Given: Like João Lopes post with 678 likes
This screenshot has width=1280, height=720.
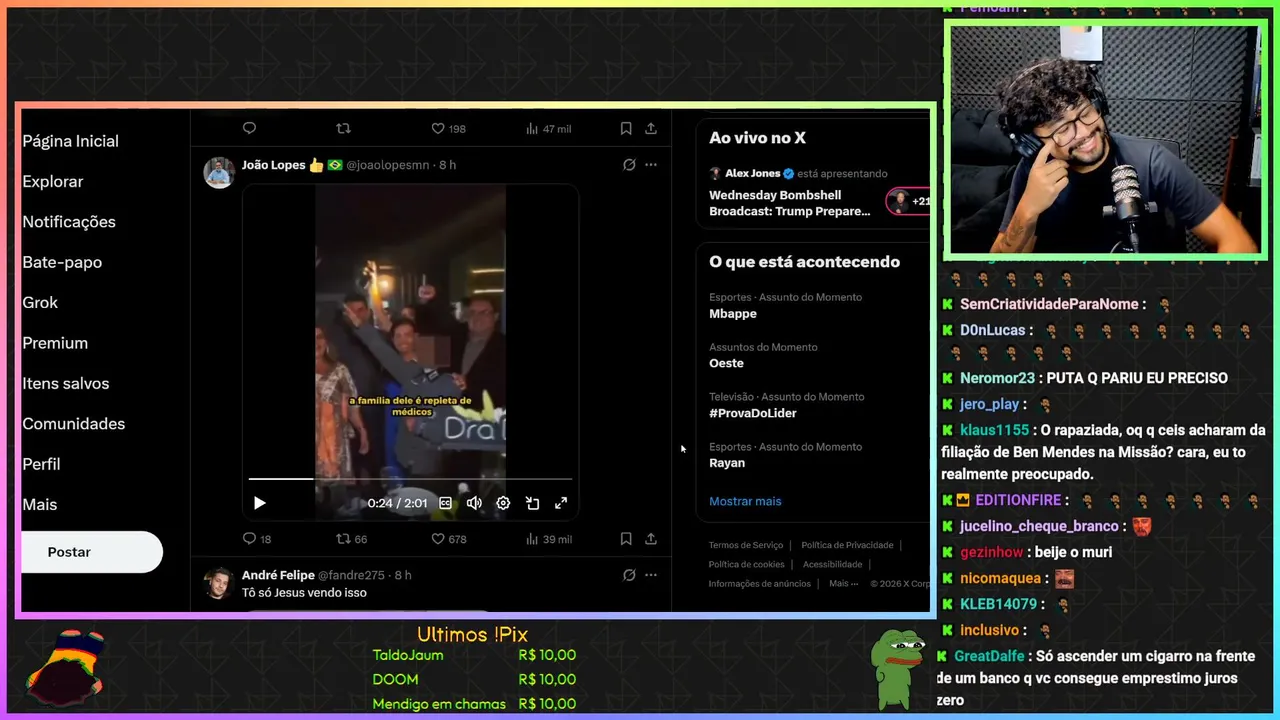Looking at the screenshot, I should (448, 539).
